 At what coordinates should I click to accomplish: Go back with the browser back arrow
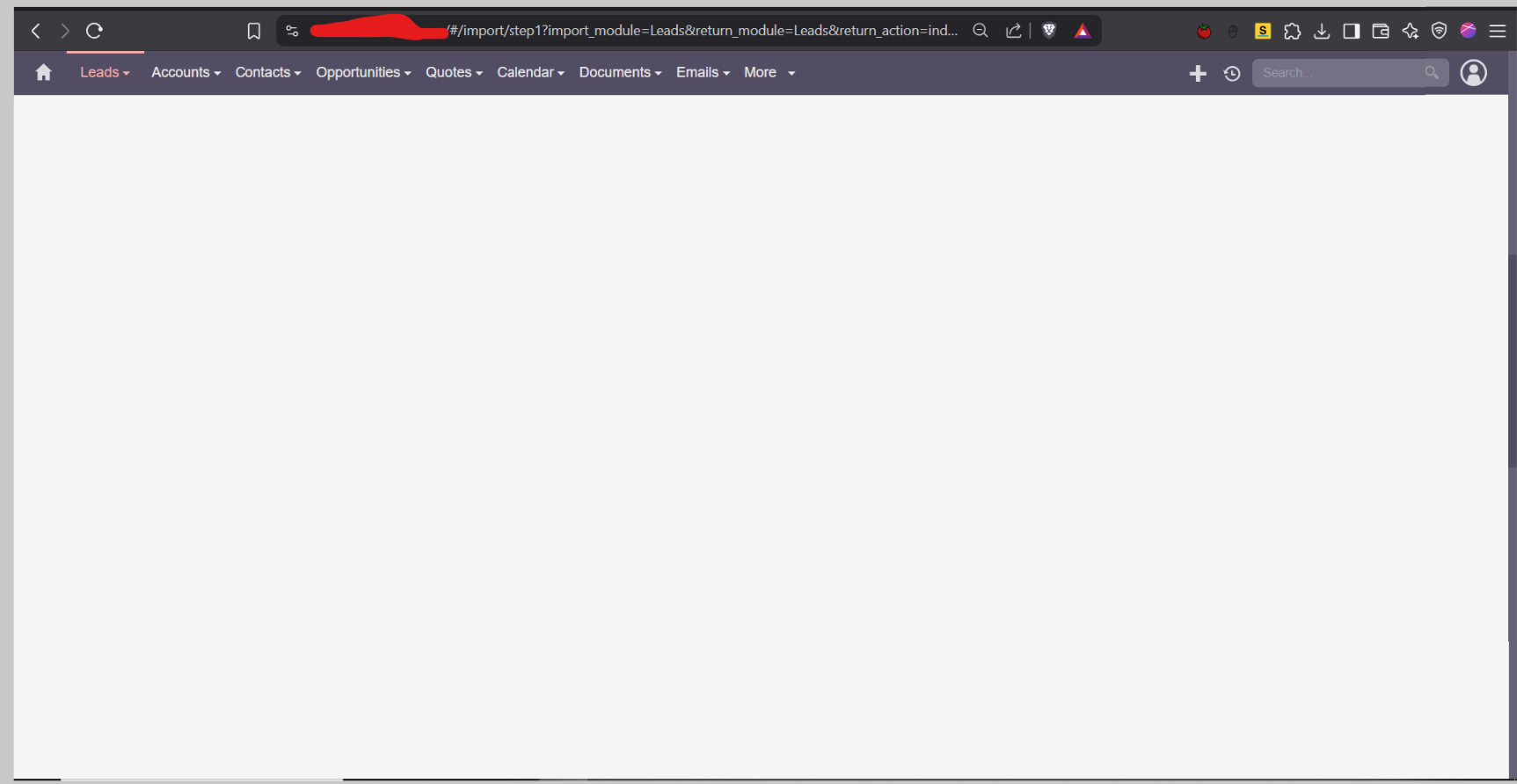[x=36, y=31]
